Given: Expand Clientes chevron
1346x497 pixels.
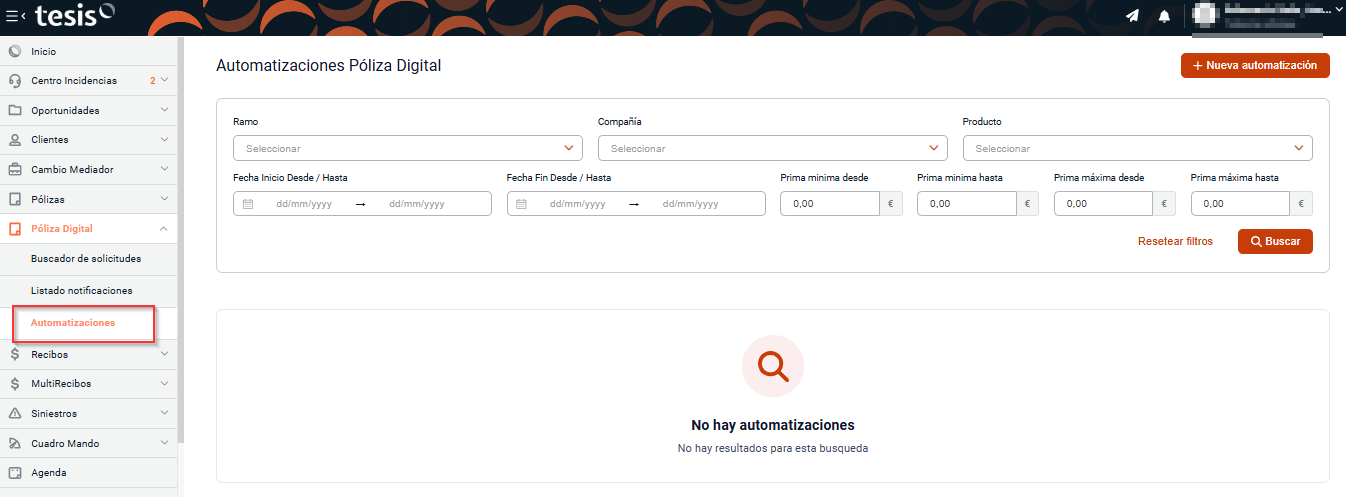Looking at the screenshot, I should click(165, 140).
